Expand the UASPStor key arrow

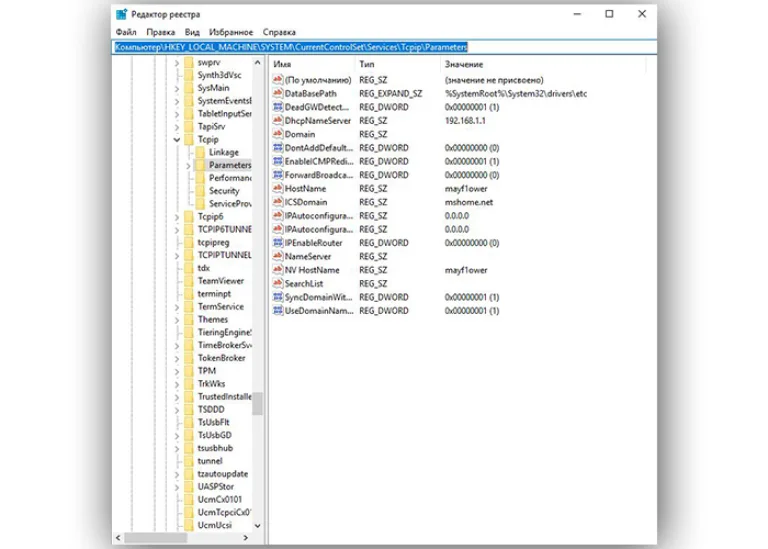(177, 487)
